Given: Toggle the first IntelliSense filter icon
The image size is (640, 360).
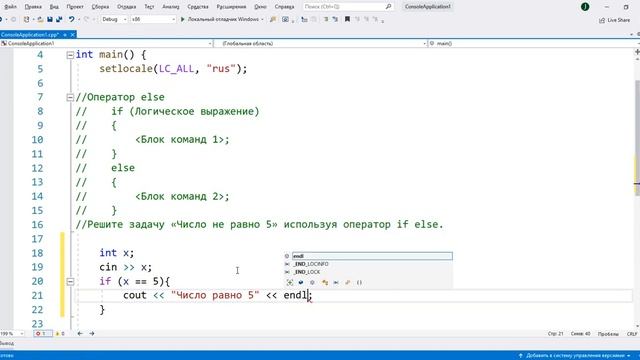Looking at the screenshot, I should [x=290, y=282].
